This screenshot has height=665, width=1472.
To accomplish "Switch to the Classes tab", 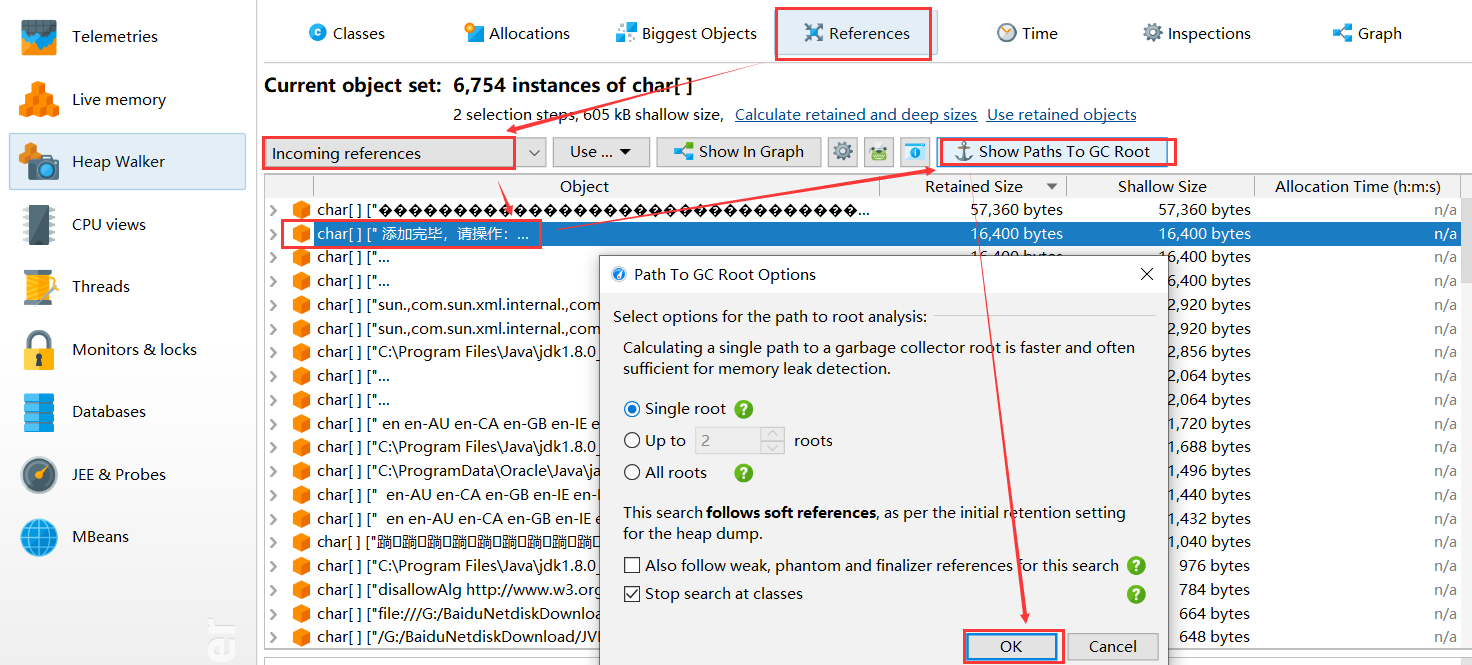I will pos(346,33).
